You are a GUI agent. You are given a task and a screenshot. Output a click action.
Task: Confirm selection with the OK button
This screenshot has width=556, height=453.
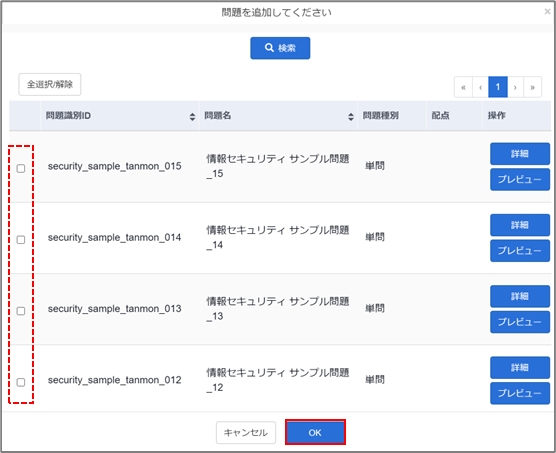point(315,432)
